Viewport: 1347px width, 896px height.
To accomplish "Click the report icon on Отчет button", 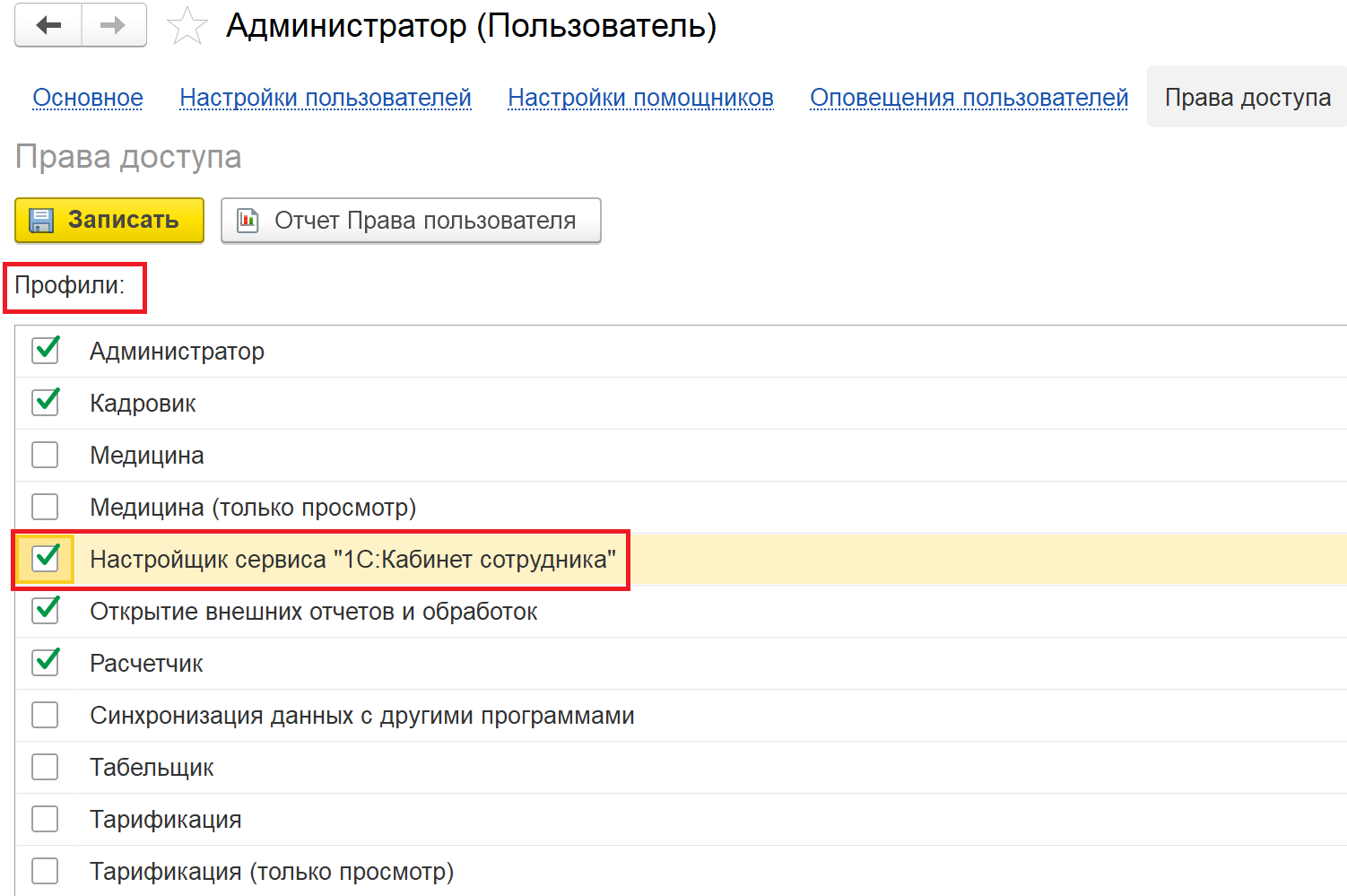I will [248, 221].
